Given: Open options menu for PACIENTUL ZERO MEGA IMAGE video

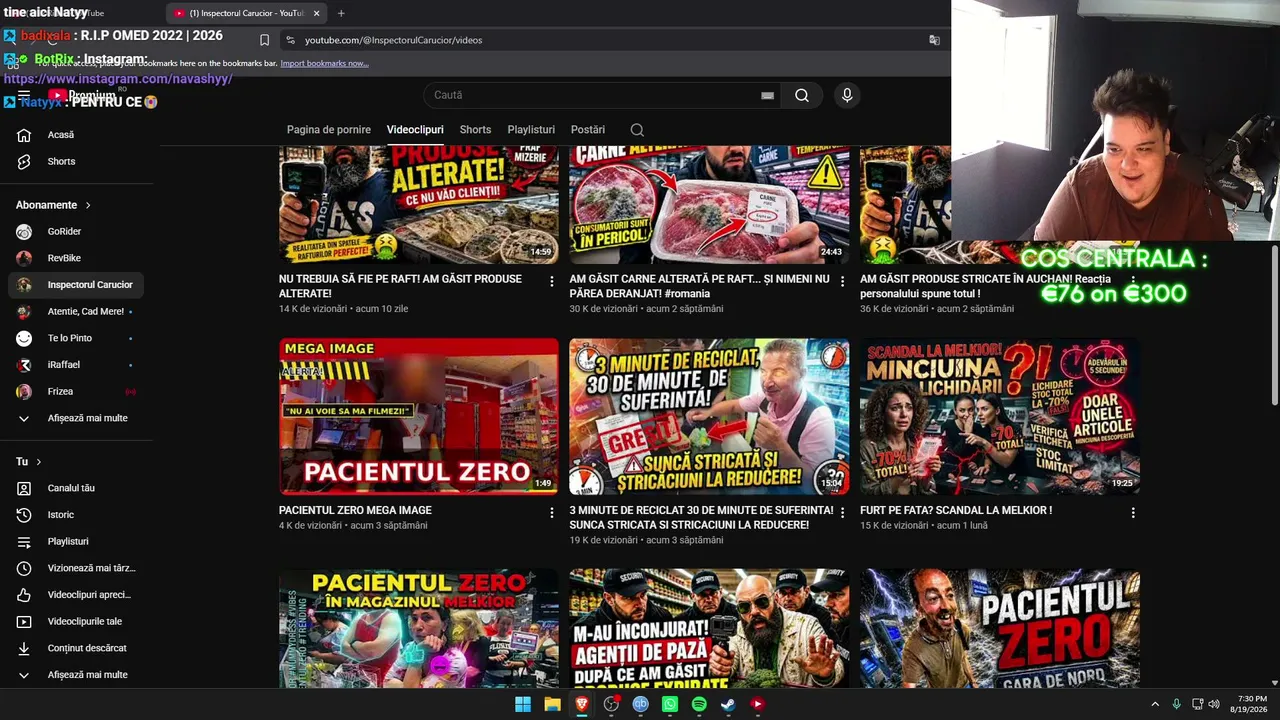Looking at the screenshot, I should (552, 513).
